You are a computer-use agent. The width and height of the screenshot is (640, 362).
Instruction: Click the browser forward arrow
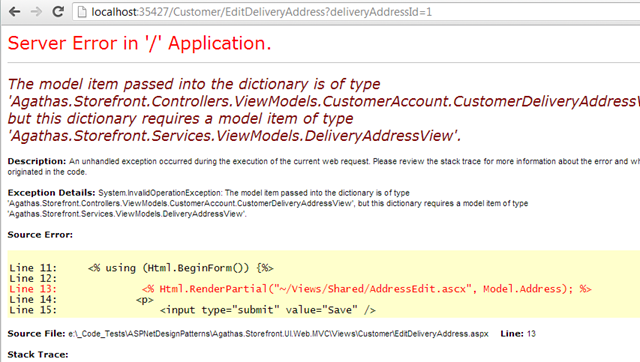(x=36, y=12)
